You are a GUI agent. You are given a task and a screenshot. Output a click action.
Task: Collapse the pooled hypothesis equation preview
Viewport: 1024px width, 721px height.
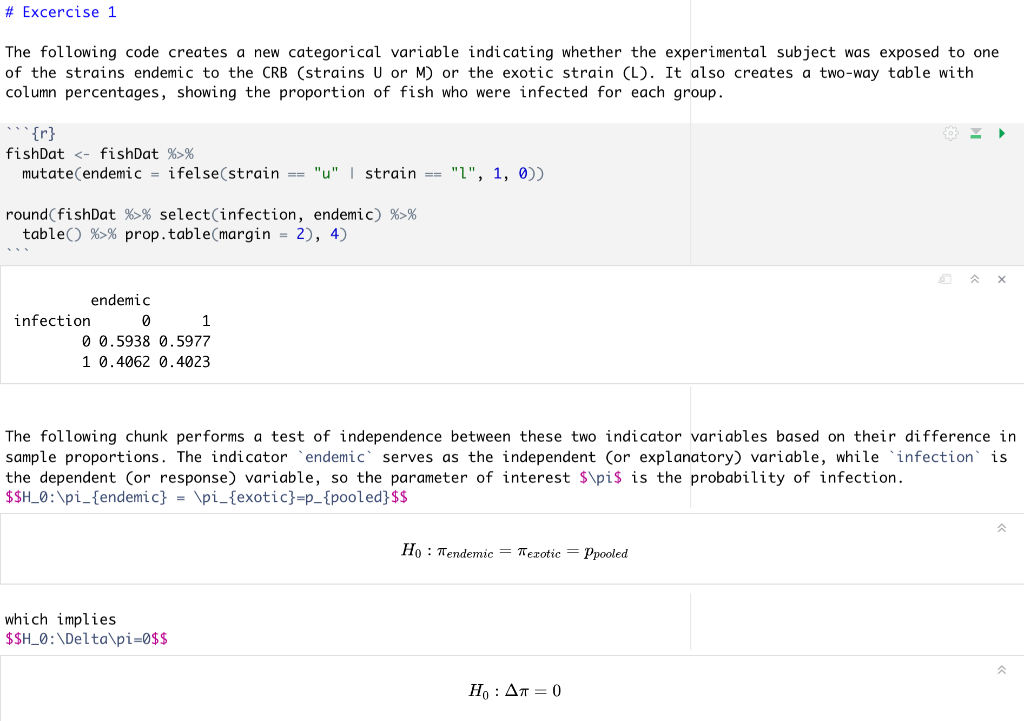pyautogui.click(x=1002, y=528)
